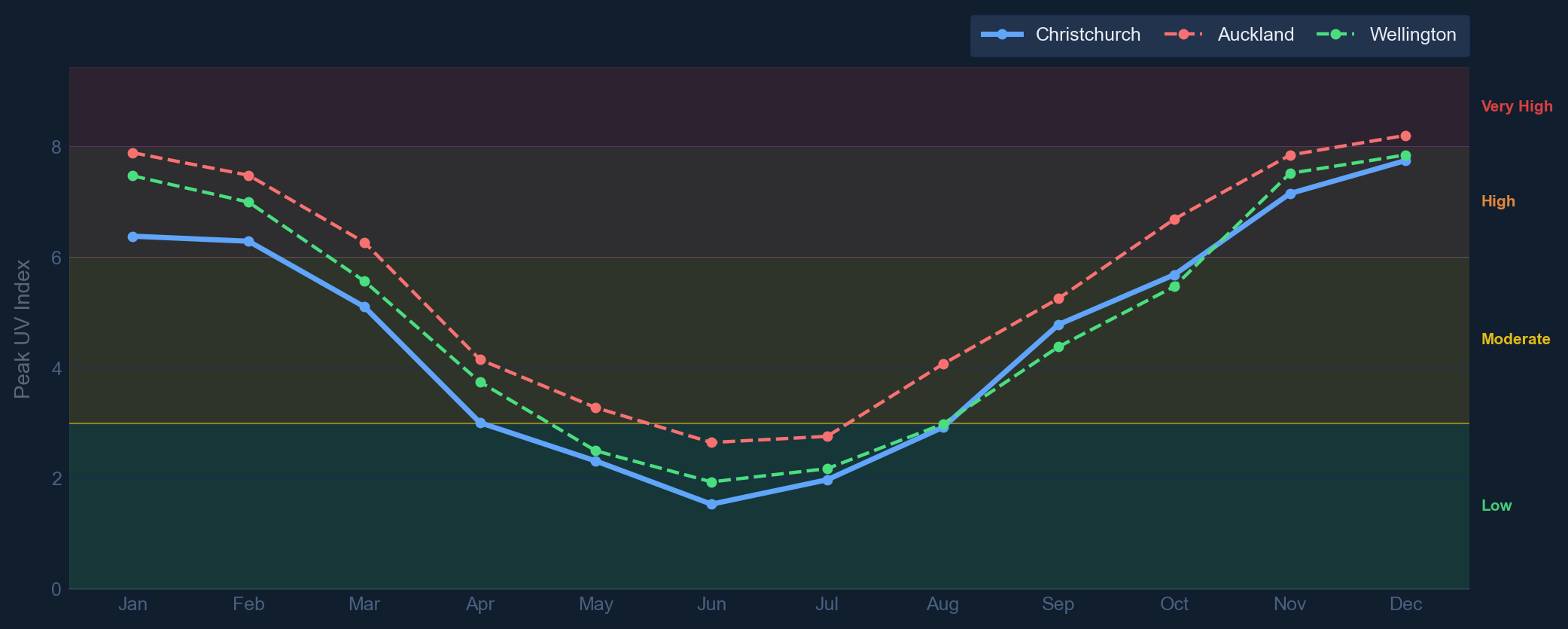Screen dimensions: 1568x629
Task: Click the "2" y-axis tick label
Action: [56, 479]
